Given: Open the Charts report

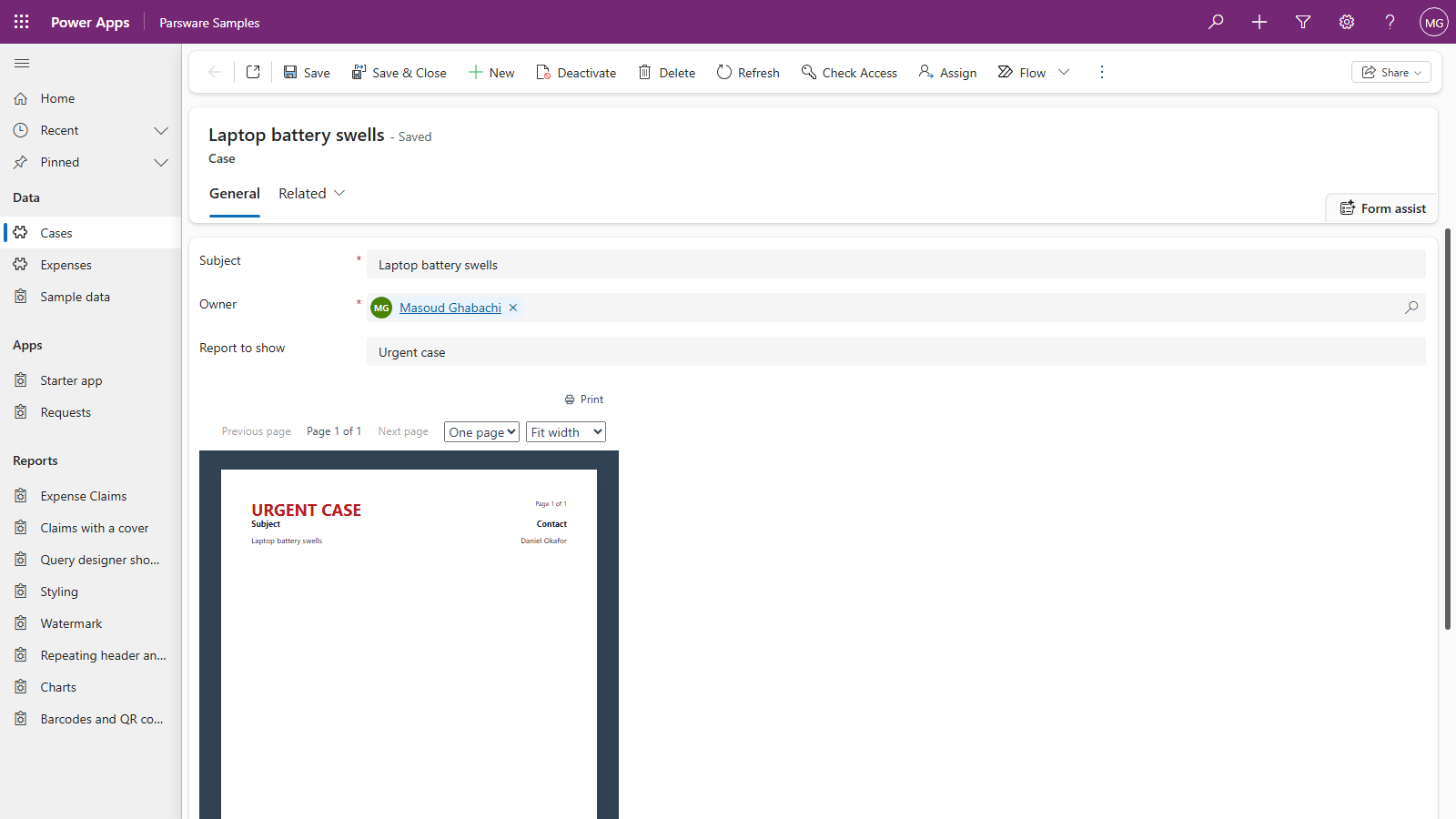Looking at the screenshot, I should [91, 687].
